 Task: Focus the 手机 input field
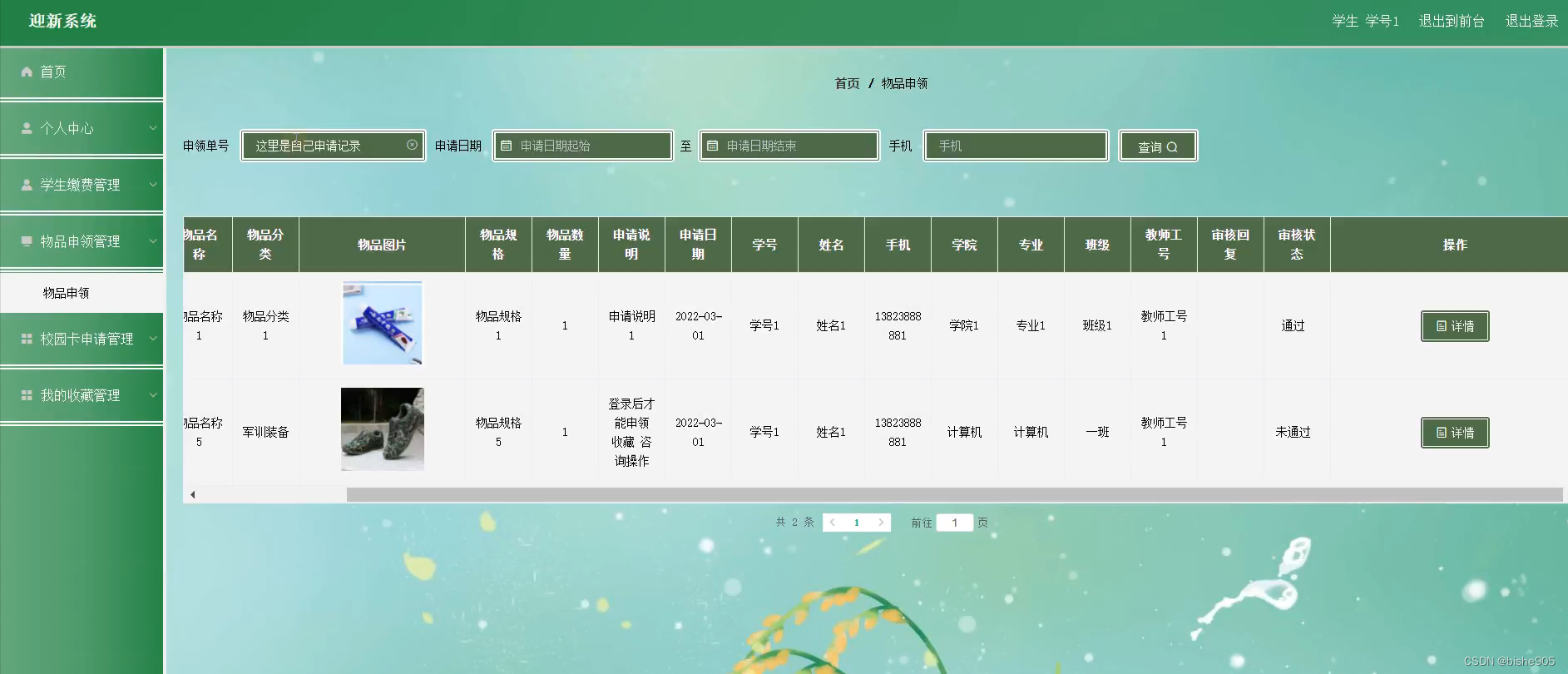click(1016, 146)
